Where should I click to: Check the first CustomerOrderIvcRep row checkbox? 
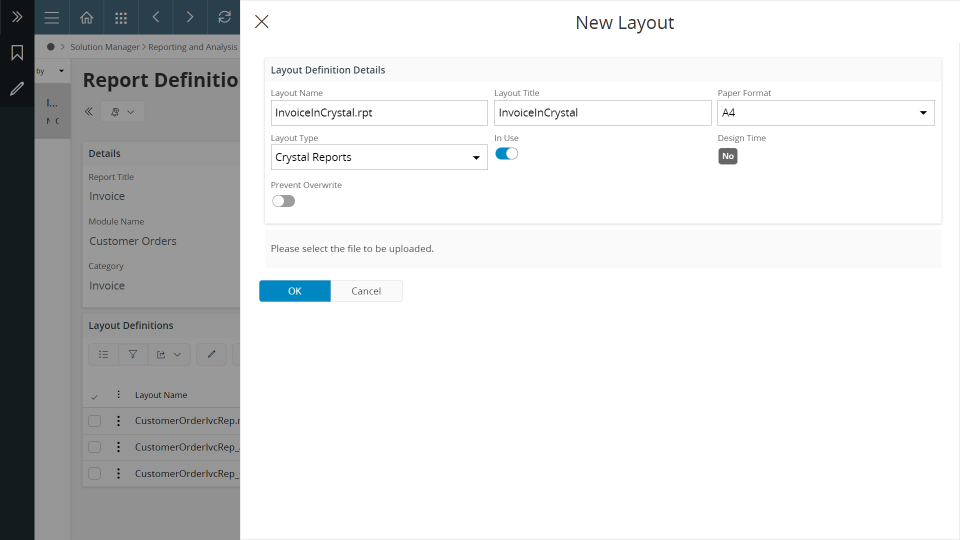coord(94,421)
